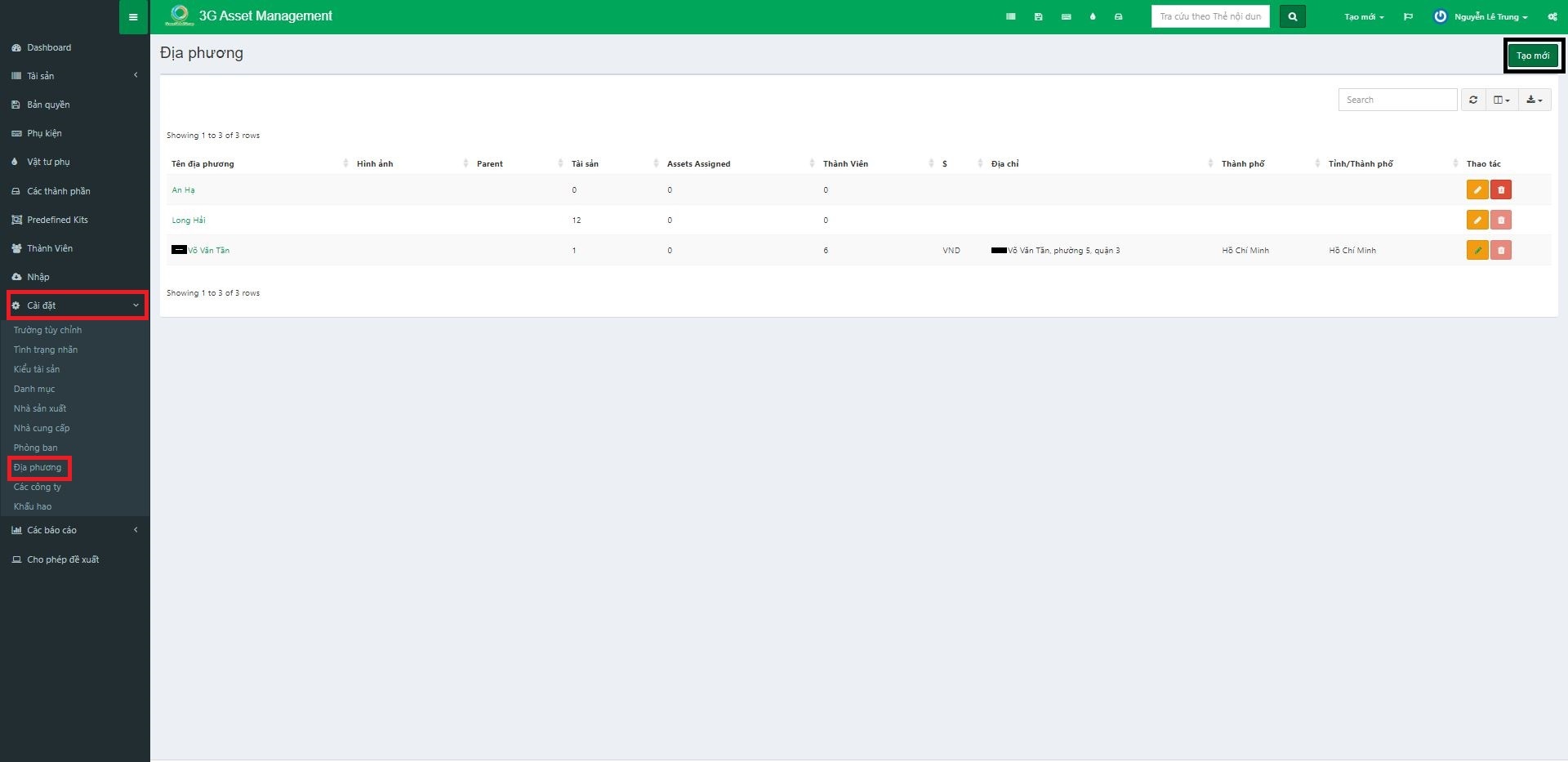The height and width of the screenshot is (762, 1568).
Task: Delete the An Hạ location
Action: click(x=1500, y=190)
